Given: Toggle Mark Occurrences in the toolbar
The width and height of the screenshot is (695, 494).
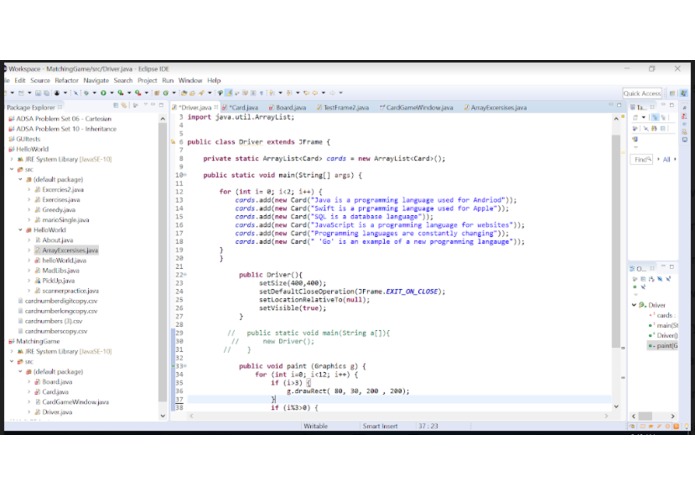Looking at the screenshot, I should (229, 93).
